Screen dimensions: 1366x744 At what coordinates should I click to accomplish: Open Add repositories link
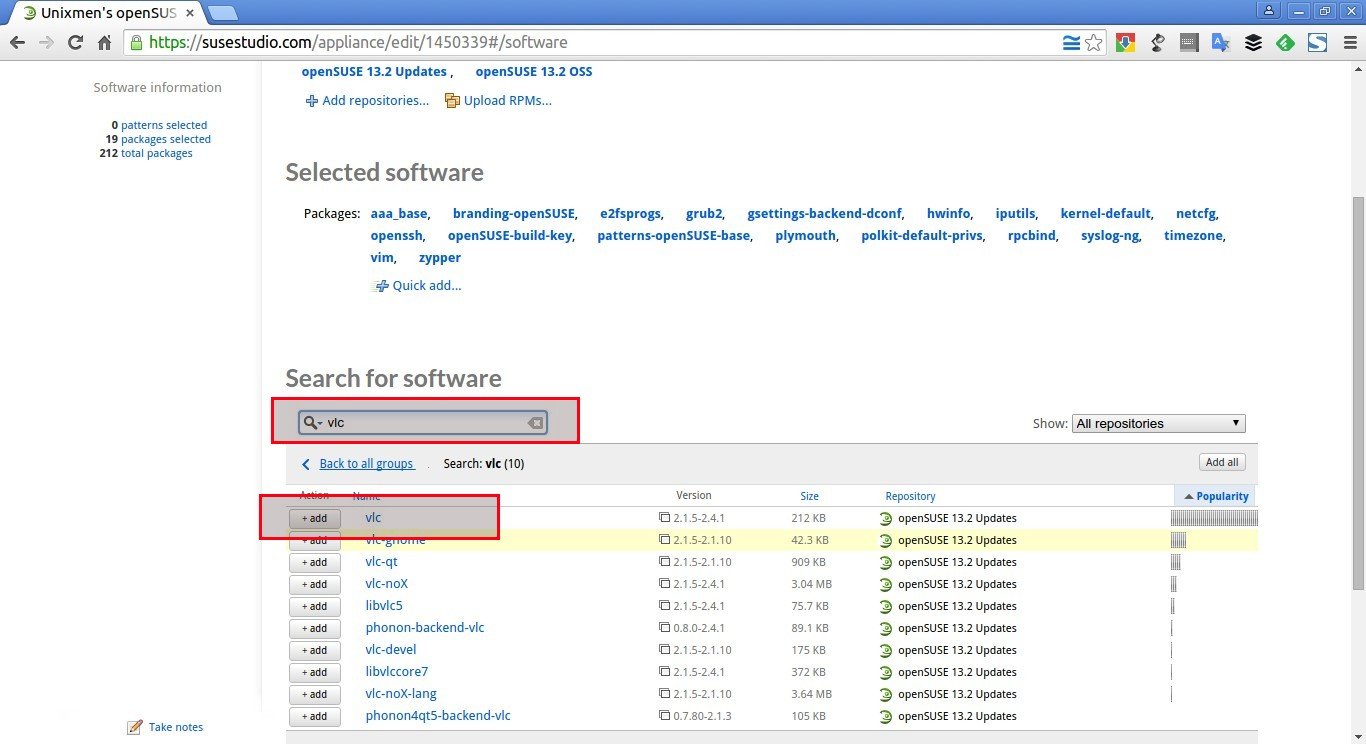click(x=367, y=100)
